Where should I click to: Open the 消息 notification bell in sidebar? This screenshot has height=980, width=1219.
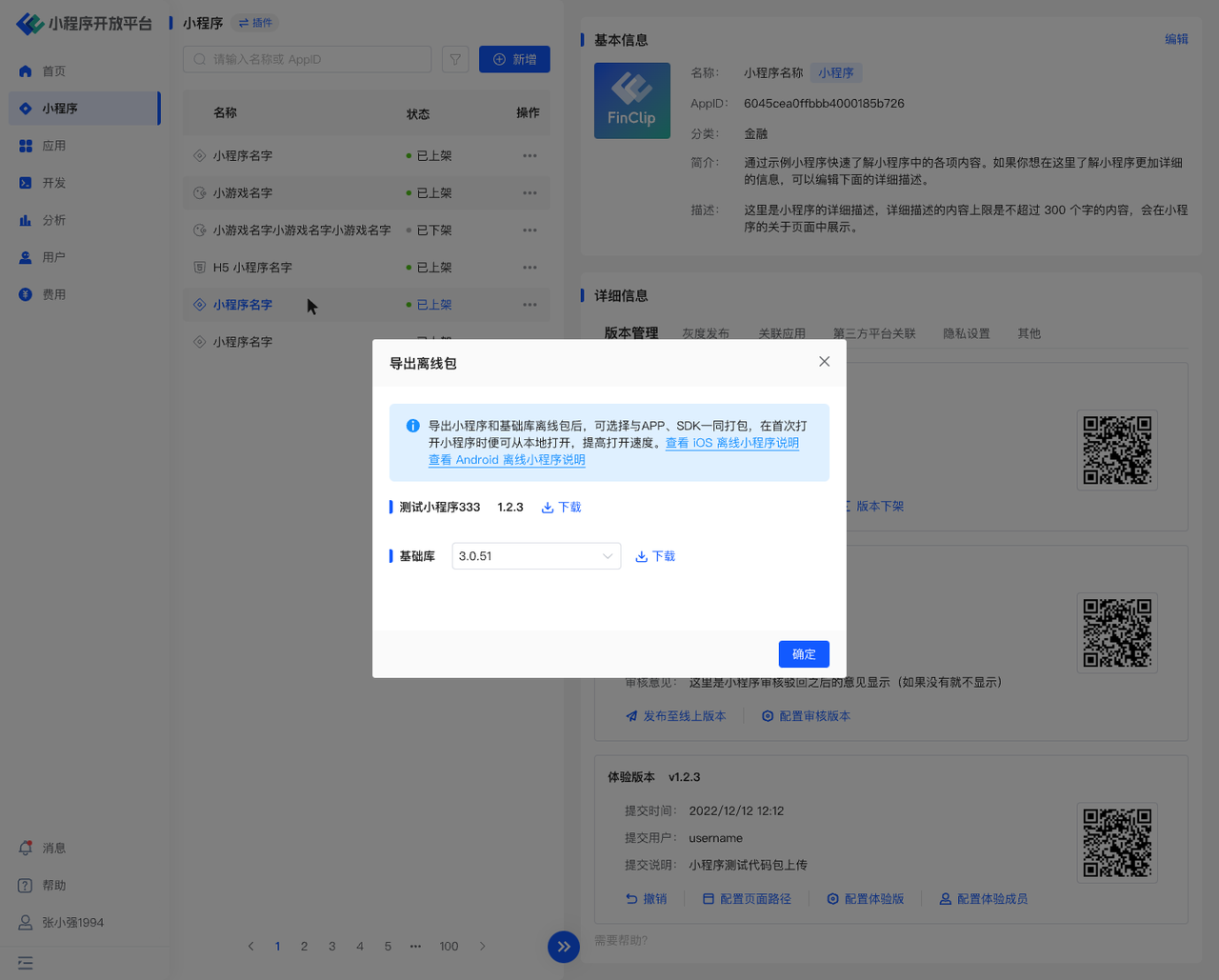[26, 848]
